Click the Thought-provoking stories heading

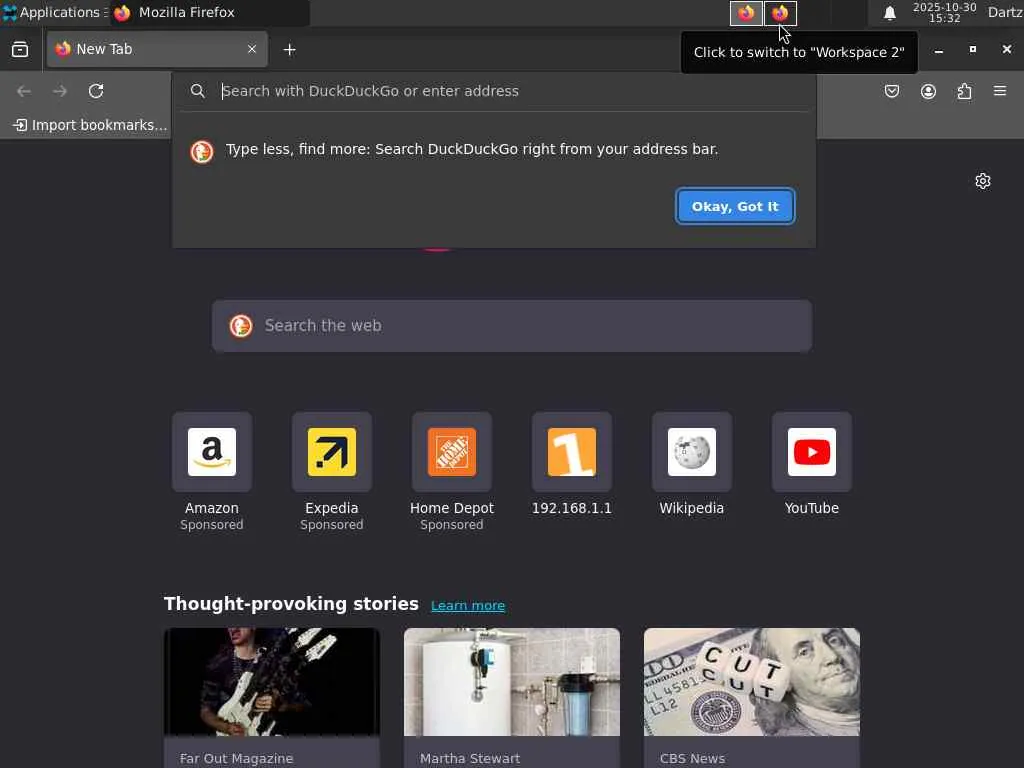click(291, 604)
